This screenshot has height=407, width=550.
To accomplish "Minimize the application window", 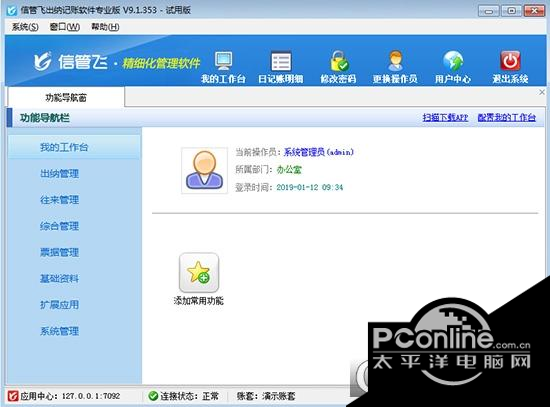I will click(489, 11).
